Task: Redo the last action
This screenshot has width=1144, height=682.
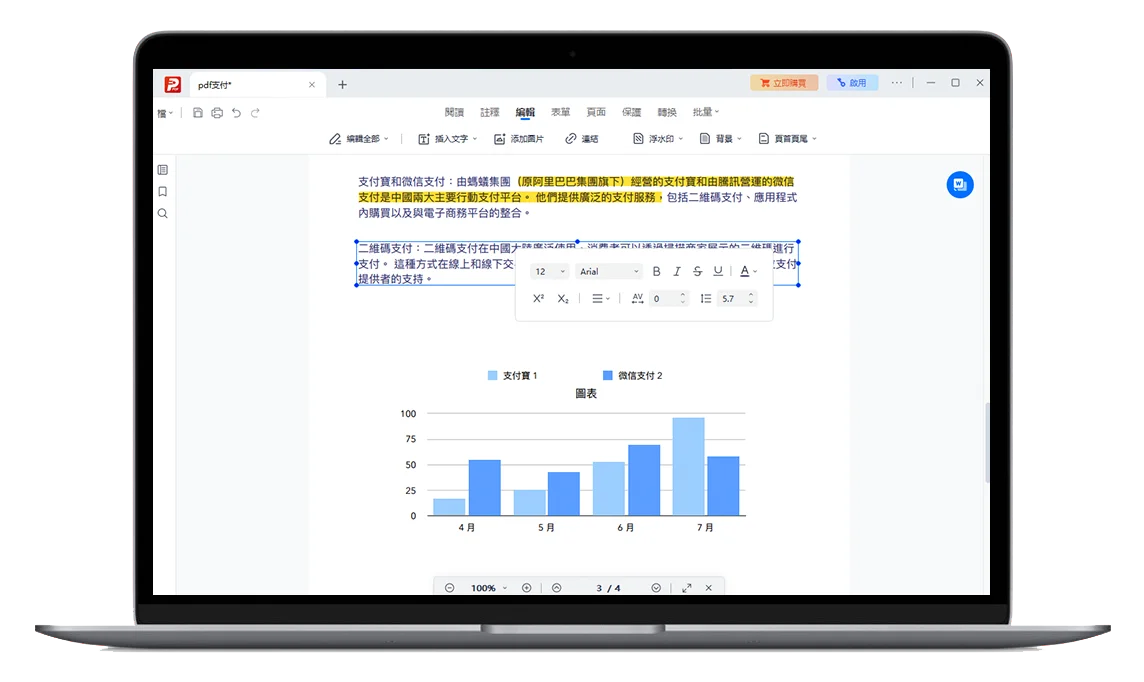Action: tap(255, 113)
